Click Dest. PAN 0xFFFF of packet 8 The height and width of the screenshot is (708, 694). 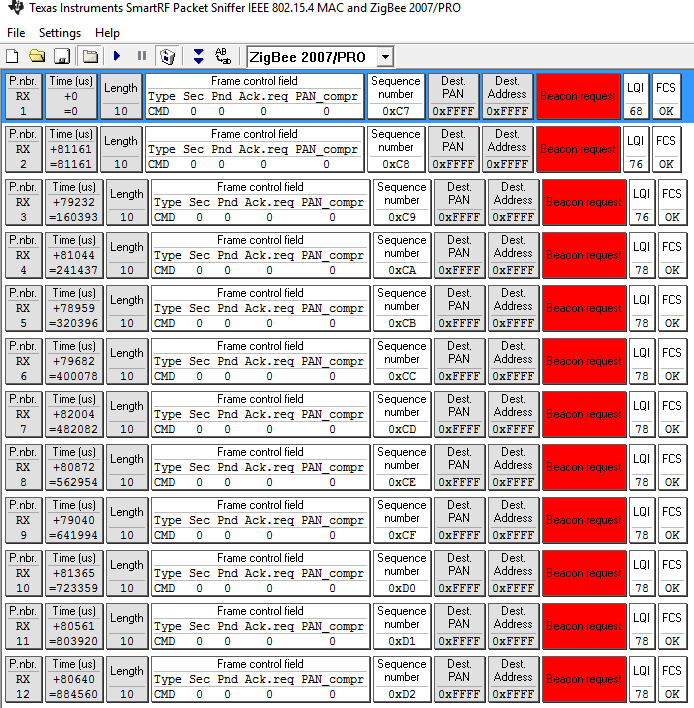(459, 467)
